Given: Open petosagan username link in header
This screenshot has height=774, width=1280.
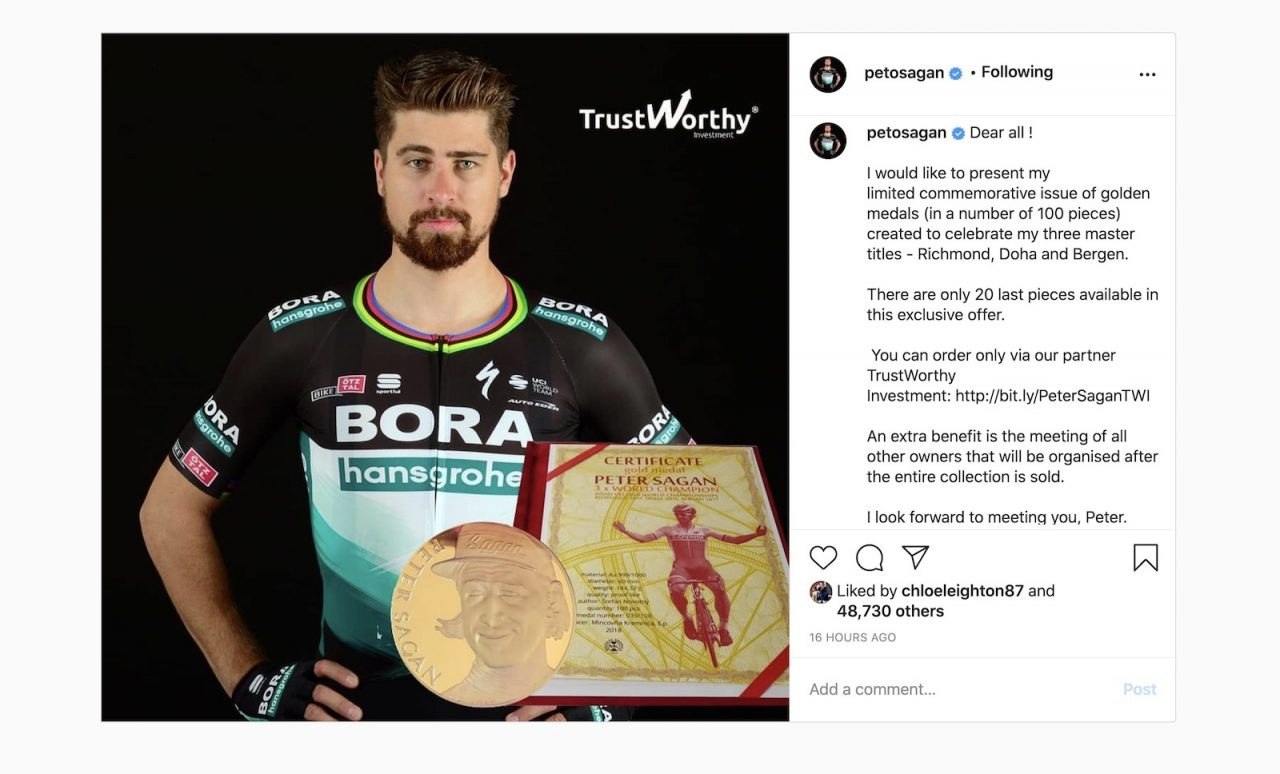Looking at the screenshot, I should (x=904, y=73).
